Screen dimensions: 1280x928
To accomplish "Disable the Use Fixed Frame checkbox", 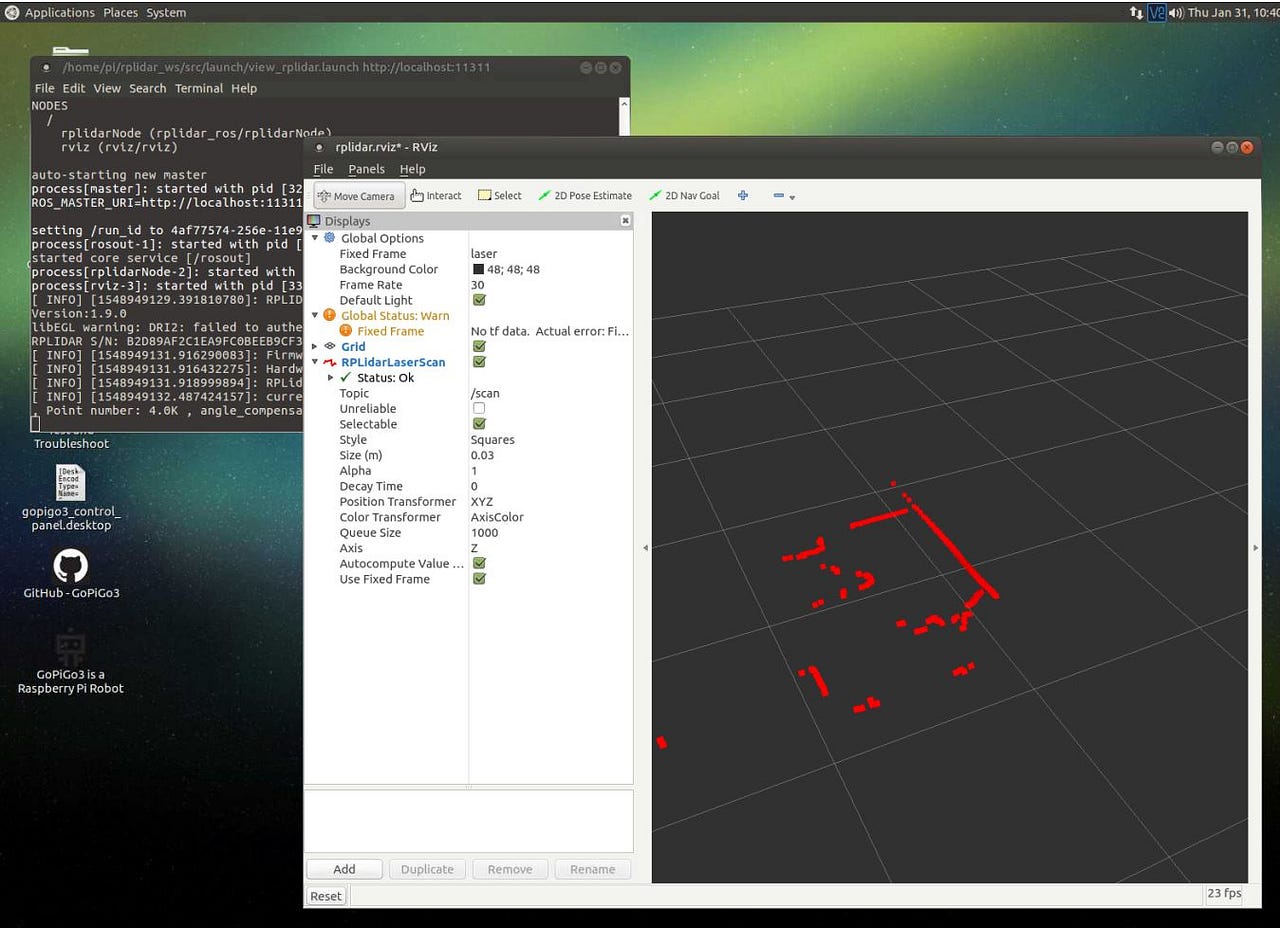I will click(x=478, y=579).
